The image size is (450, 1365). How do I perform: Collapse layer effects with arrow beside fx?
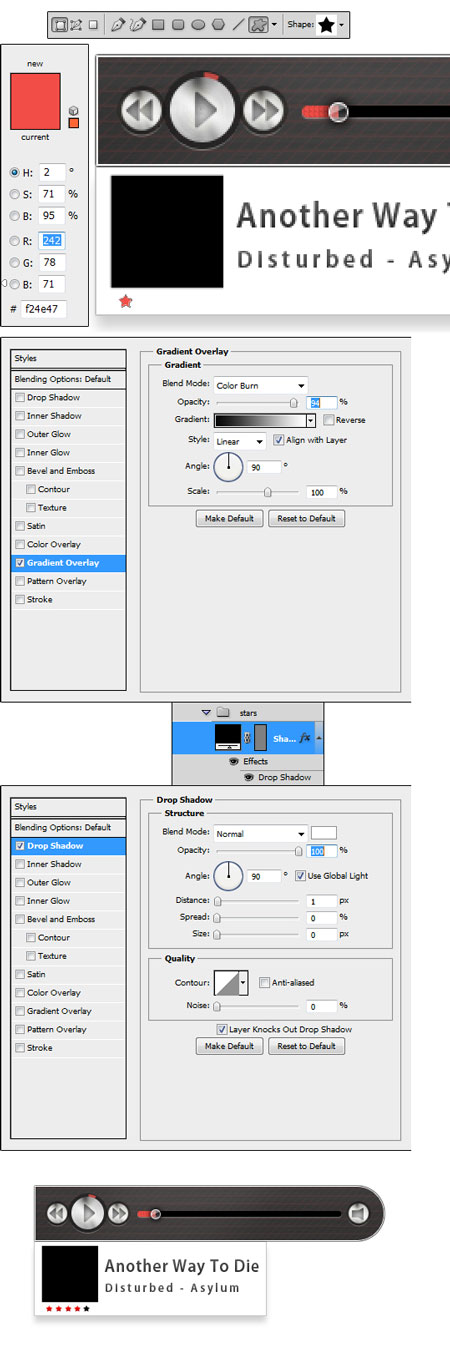coord(319,738)
